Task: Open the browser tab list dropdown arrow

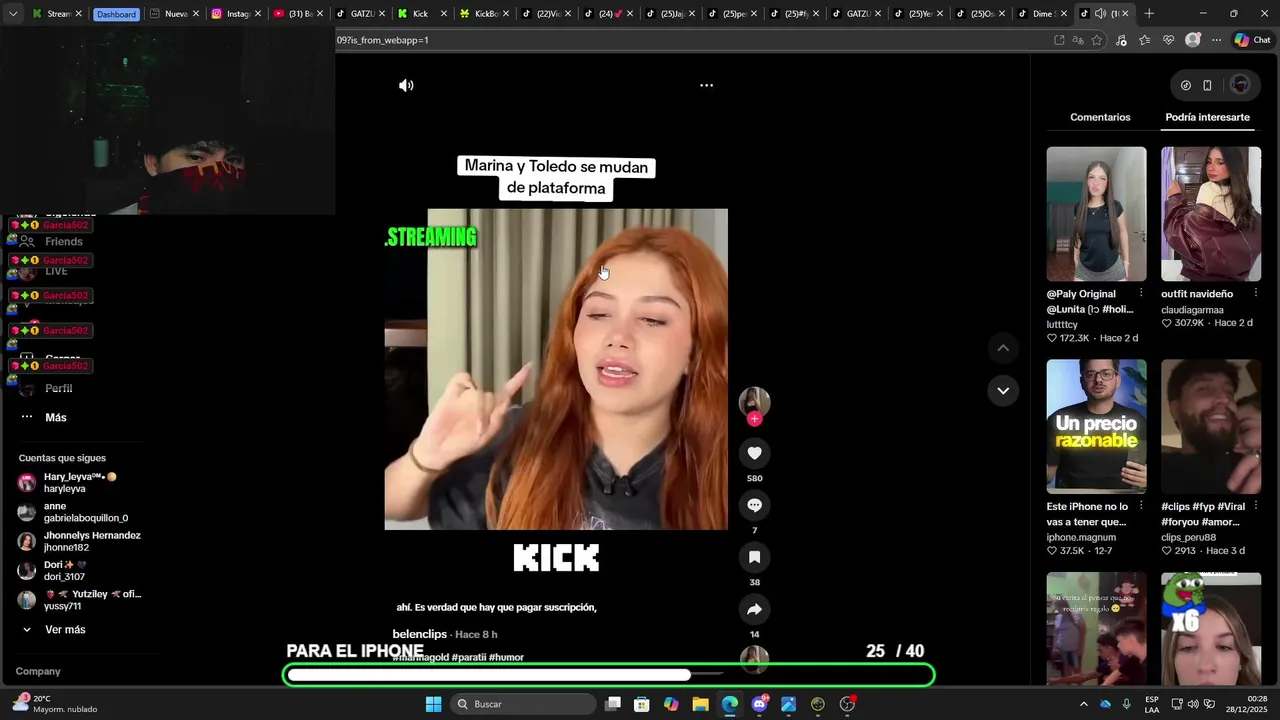Action: (x=13, y=14)
